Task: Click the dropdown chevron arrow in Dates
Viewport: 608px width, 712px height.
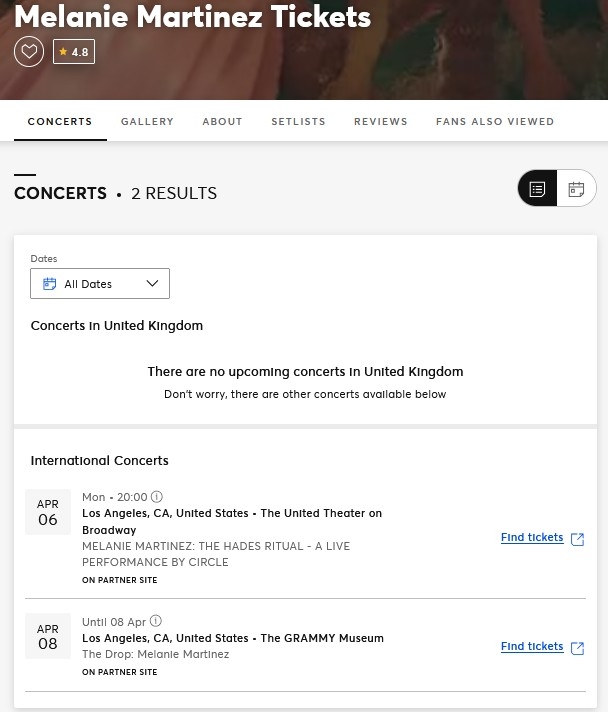Action: coord(152,284)
